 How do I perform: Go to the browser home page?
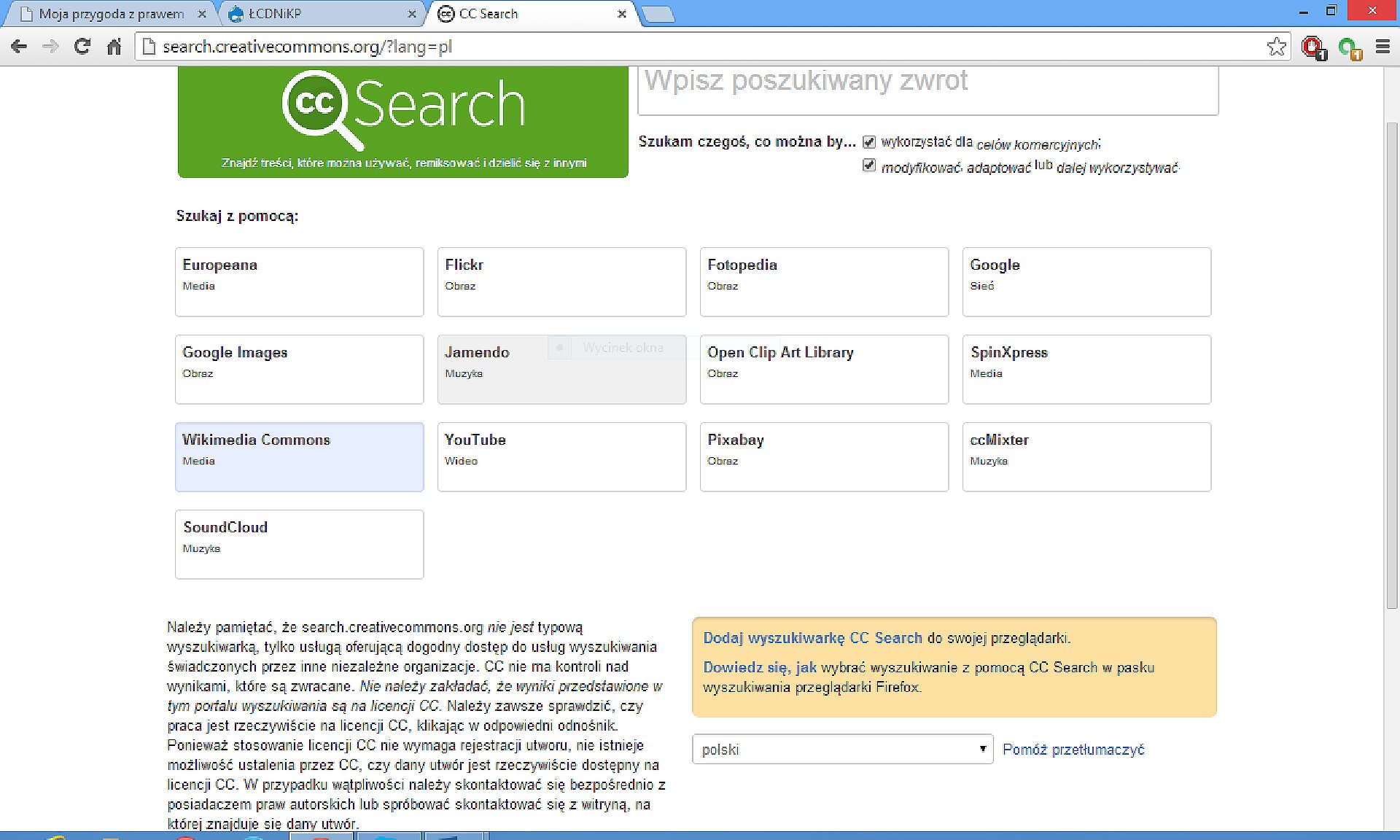[x=114, y=47]
